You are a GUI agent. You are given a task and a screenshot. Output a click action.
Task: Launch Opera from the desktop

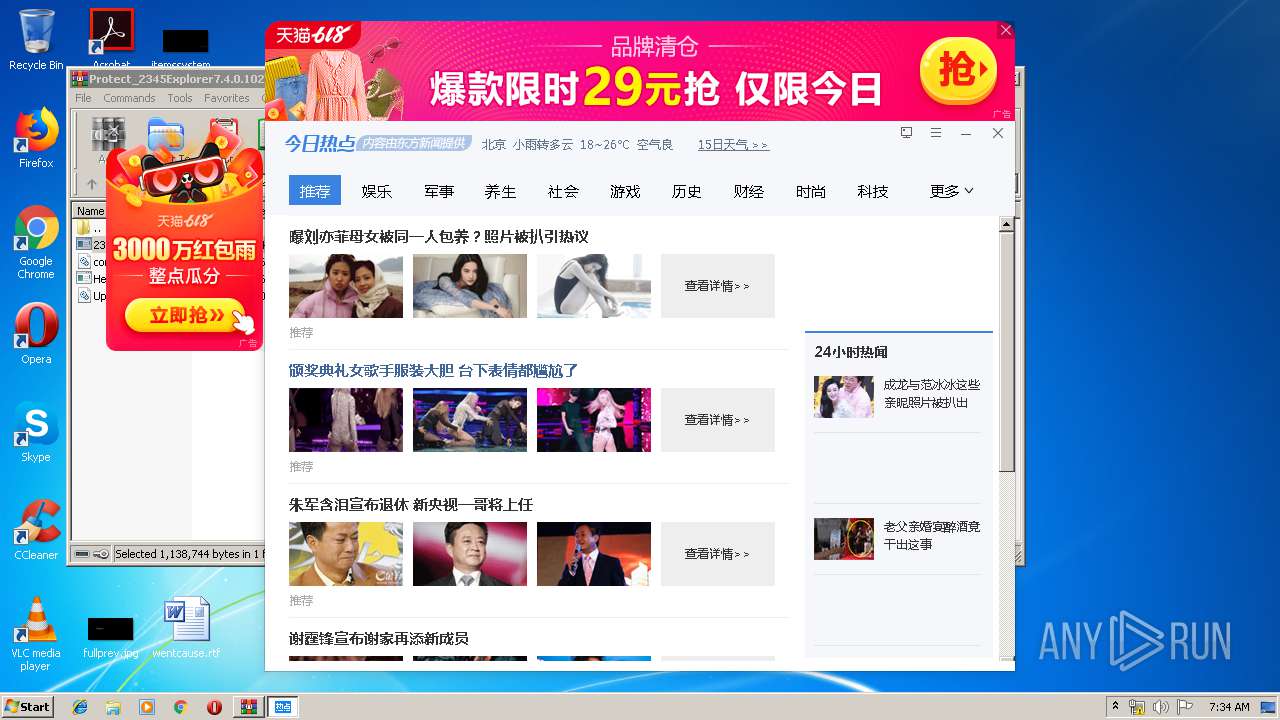click(36, 334)
